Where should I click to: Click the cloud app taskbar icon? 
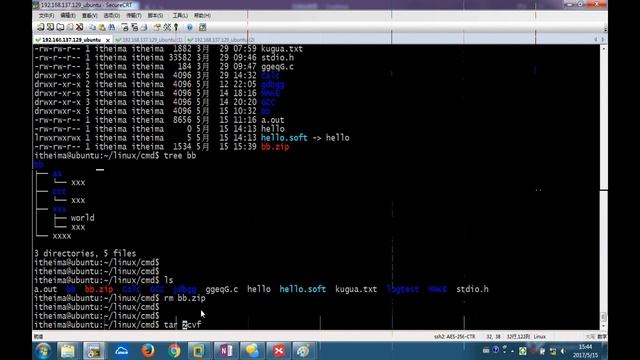[121, 351]
